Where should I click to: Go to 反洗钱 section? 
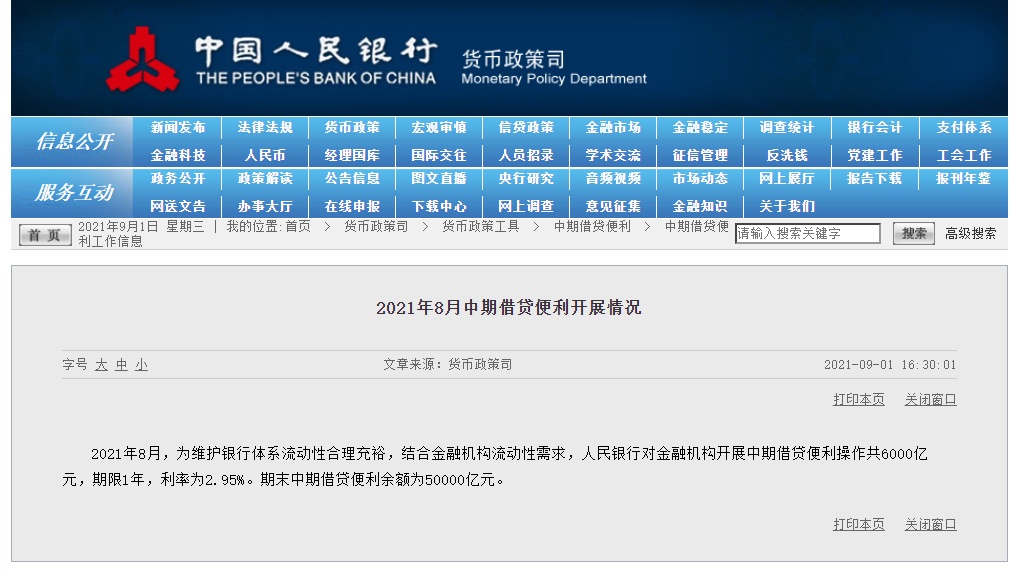click(787, 156)
